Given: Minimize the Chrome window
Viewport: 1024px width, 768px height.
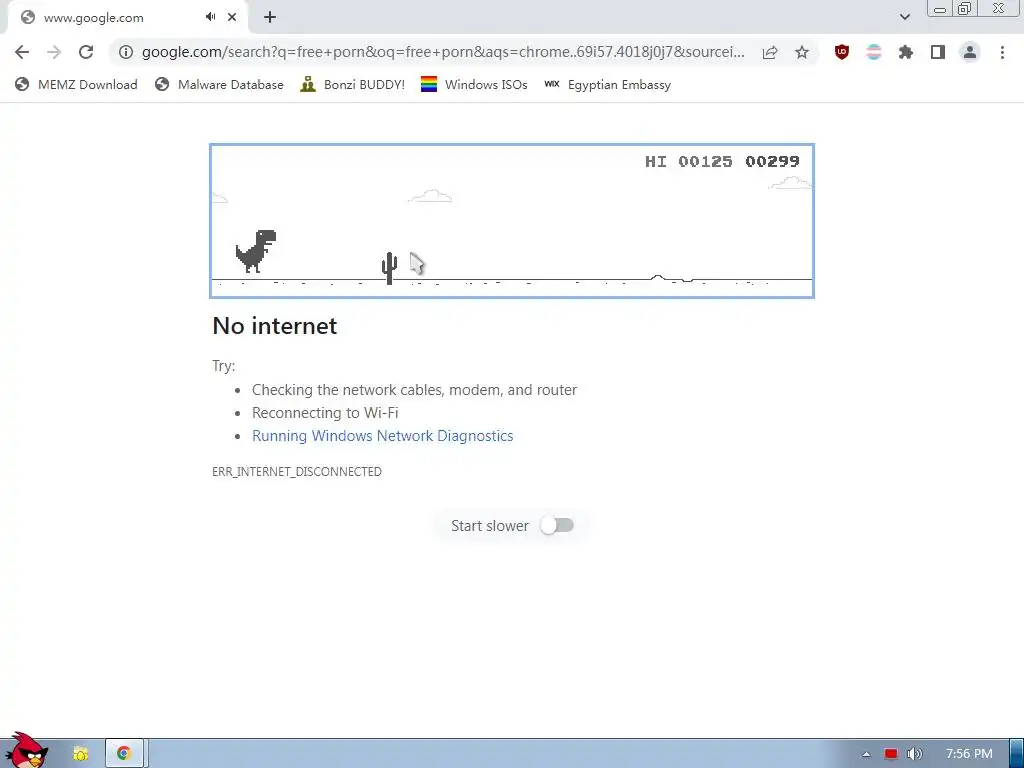Looking at the screenshot, I should (940, 9).
